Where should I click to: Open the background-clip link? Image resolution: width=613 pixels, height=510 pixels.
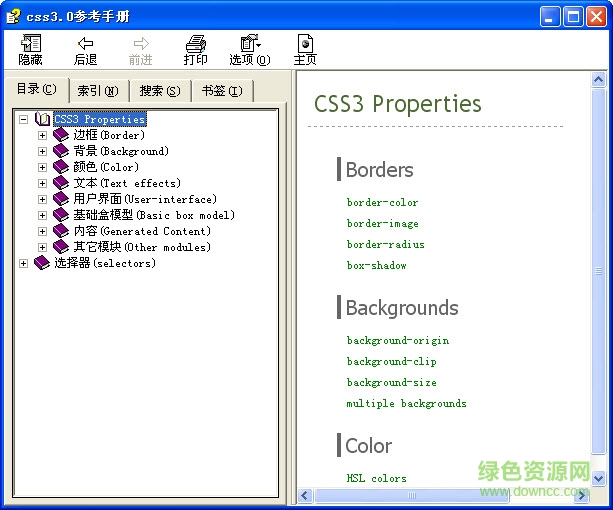(391, 361)
